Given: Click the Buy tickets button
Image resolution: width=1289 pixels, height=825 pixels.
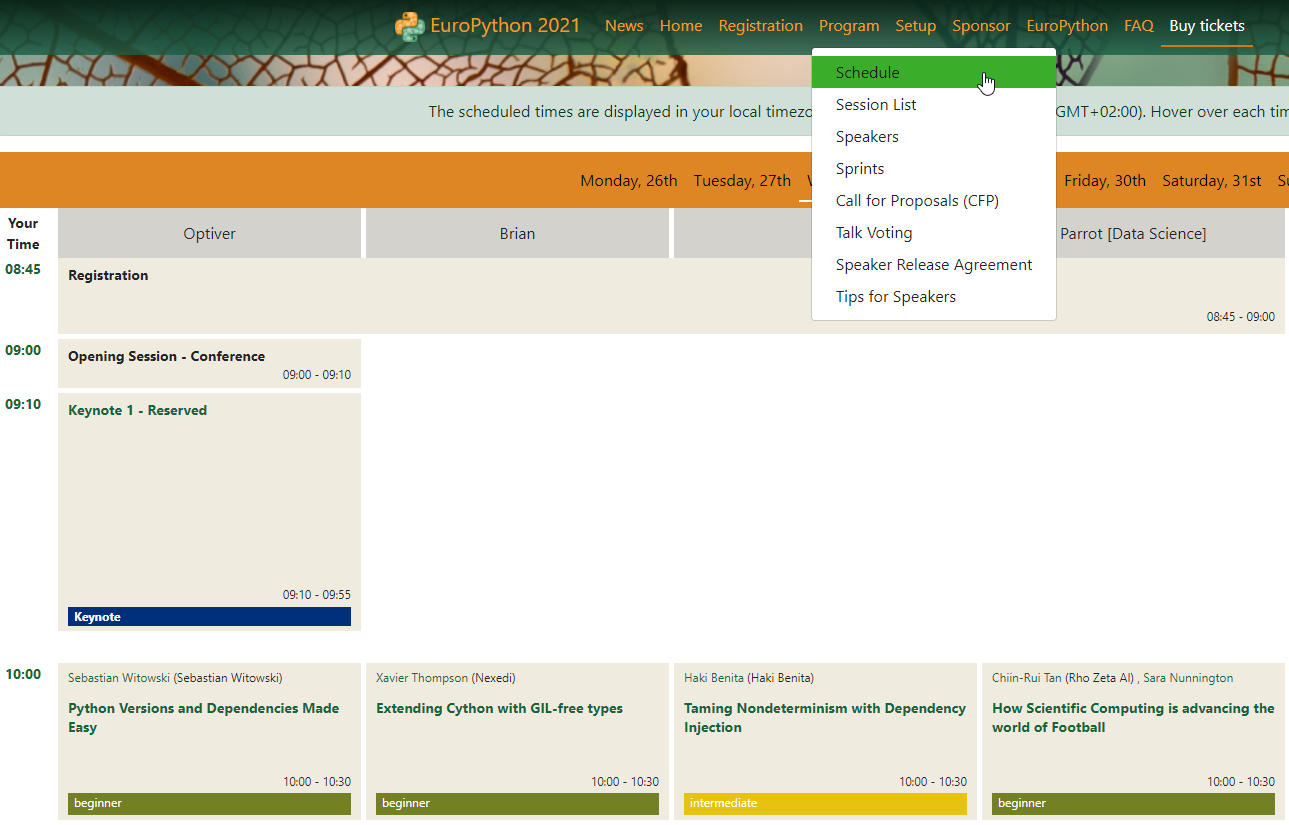Looking at the screenshot, I should click(x=1206, y=26).
